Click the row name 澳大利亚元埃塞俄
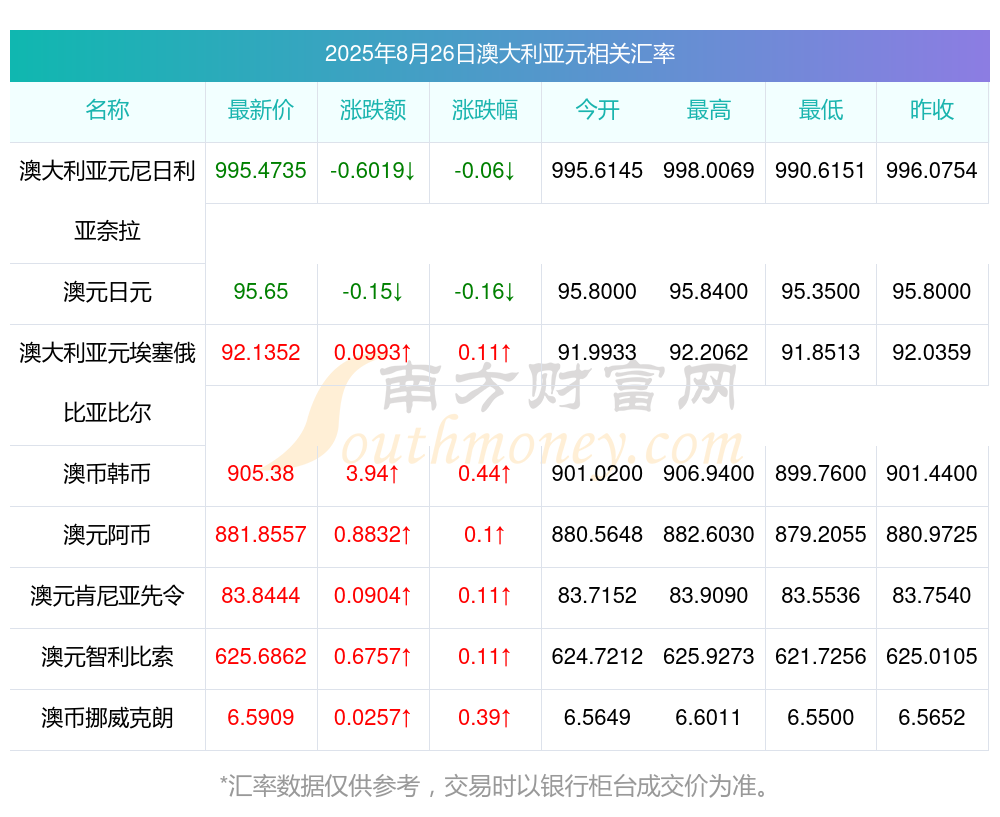The width and height of the screenshot is (1000, 817). 107,353
